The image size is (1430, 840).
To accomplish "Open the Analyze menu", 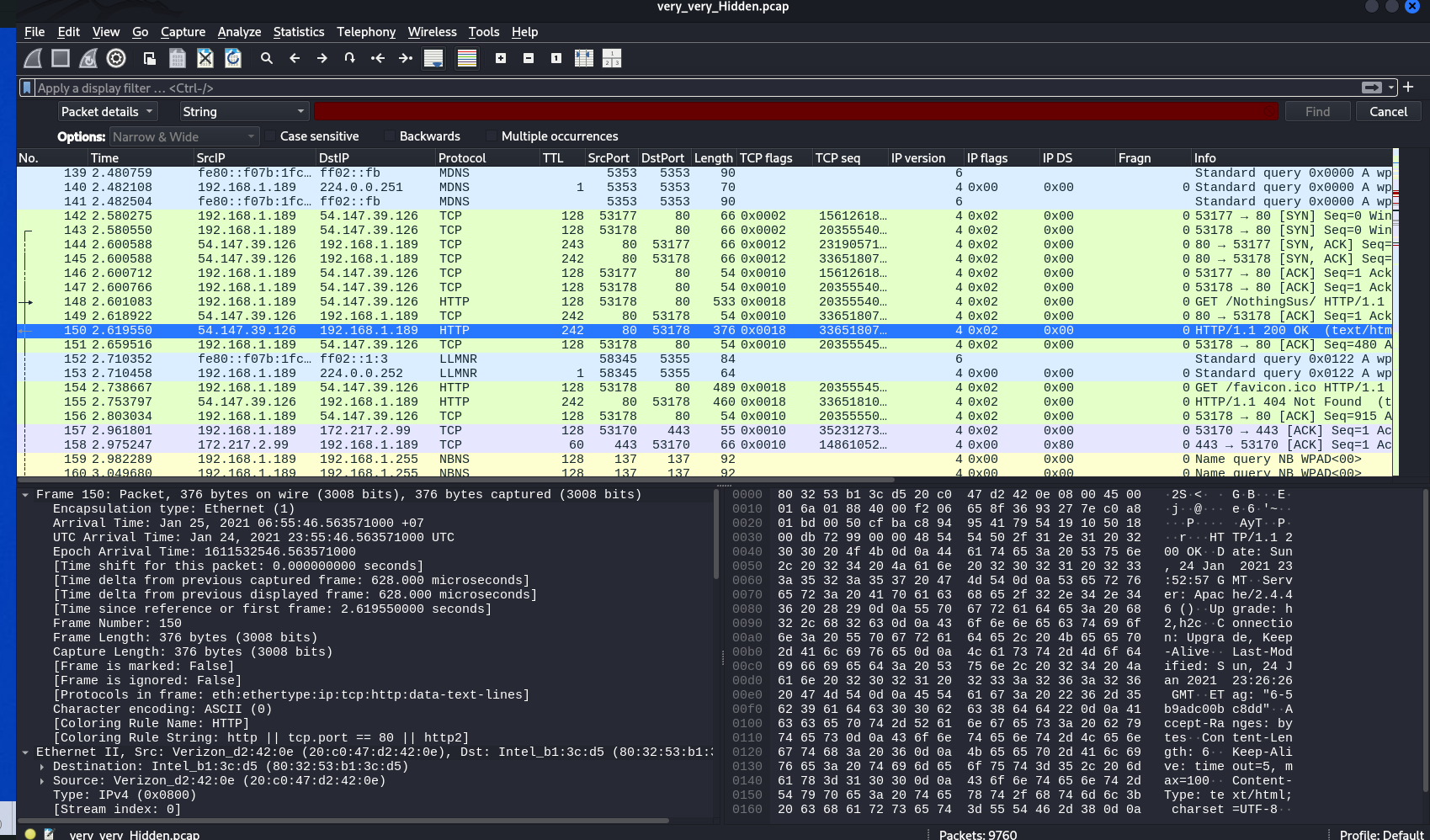I will (x=239, y=32).
